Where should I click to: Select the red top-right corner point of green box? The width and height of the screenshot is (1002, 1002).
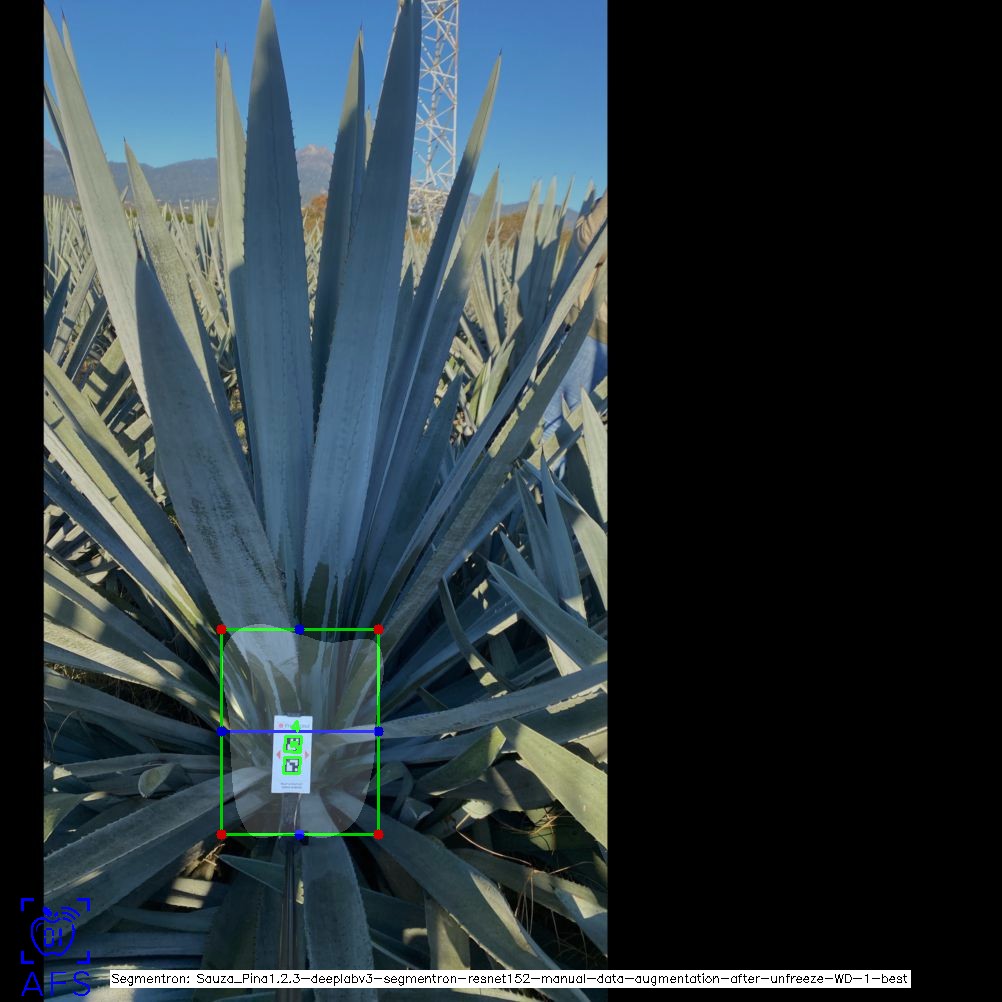378,629
